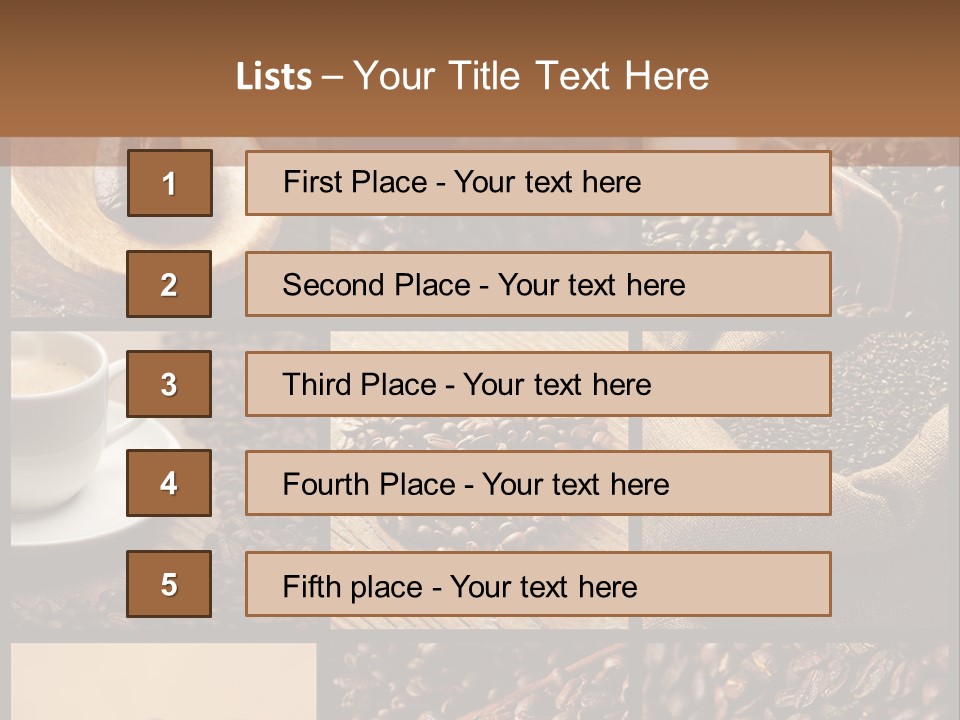Image resolution: width=960 pixels, height=720 pixels.
Task: Click the Third Place text box
Action: pyautogui.click(x=538, y=384)
